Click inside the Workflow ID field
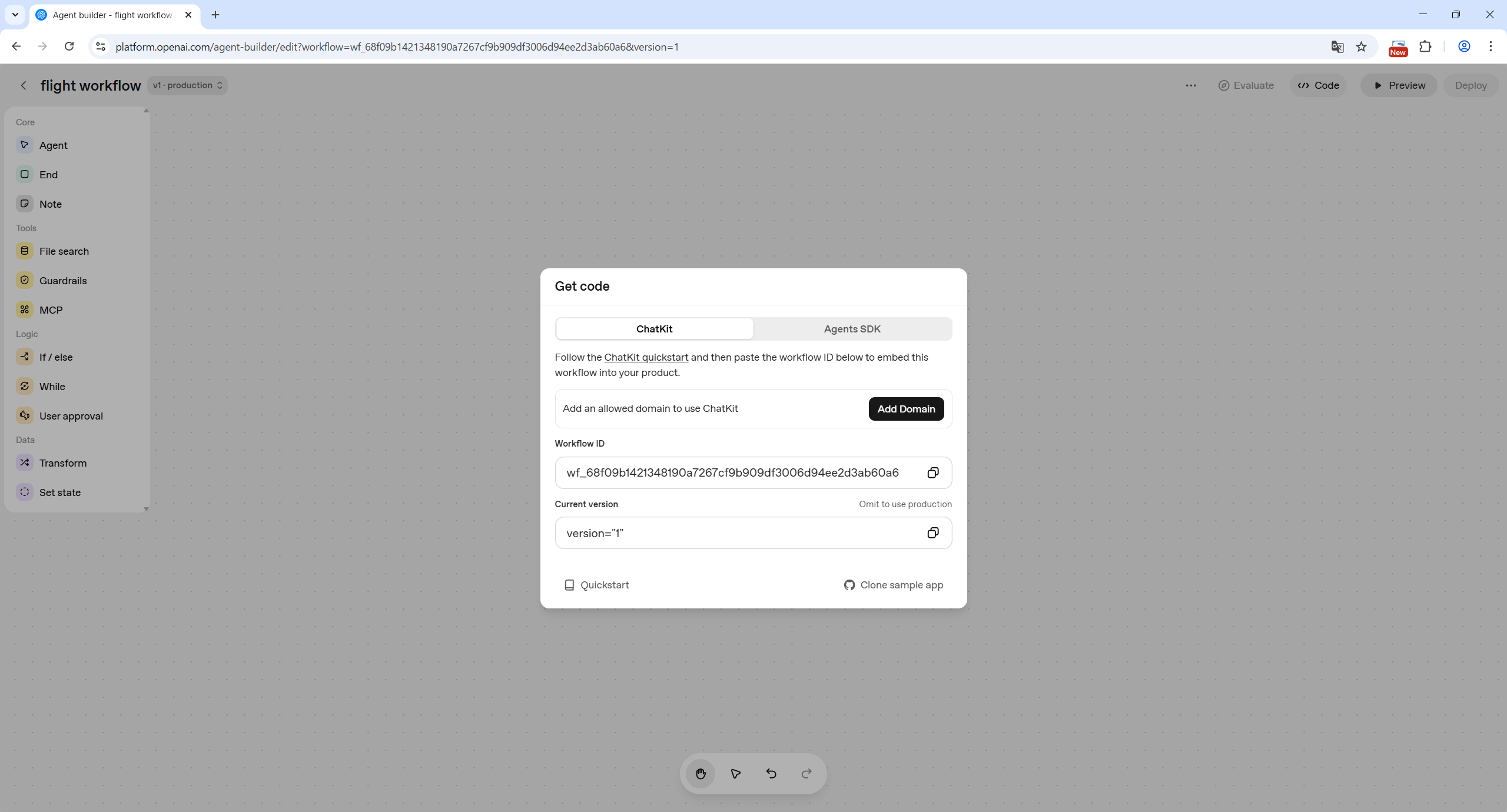 732,472
